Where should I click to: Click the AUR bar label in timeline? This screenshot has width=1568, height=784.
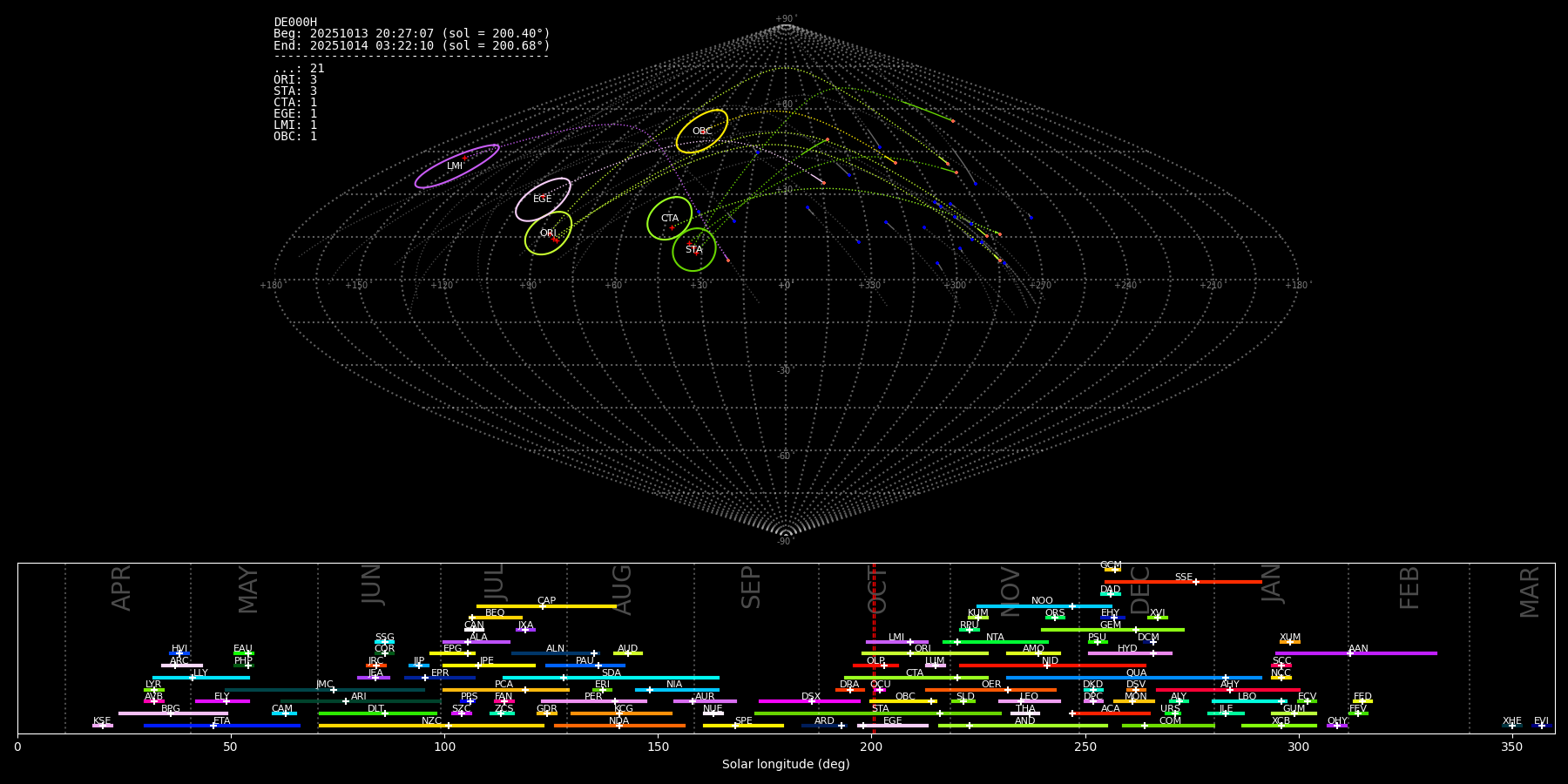(705, 697)
